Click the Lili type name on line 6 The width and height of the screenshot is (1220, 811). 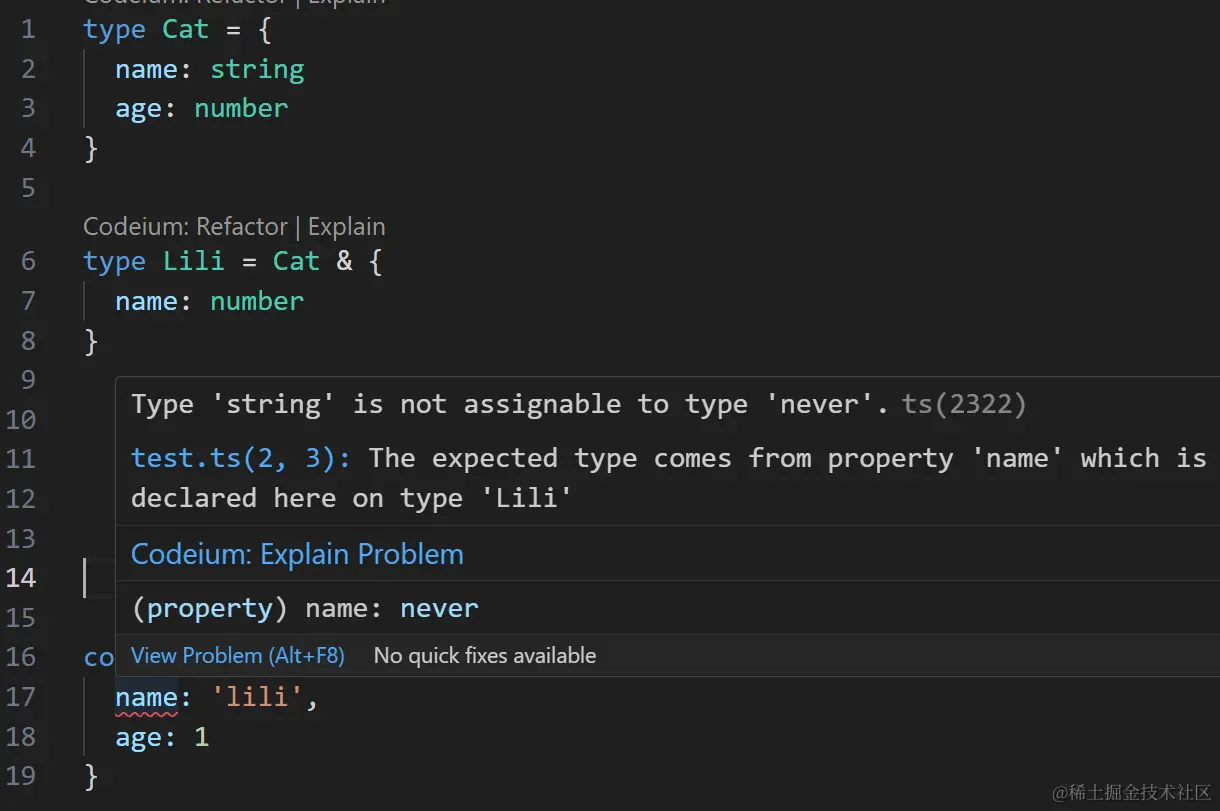point(193,261)
